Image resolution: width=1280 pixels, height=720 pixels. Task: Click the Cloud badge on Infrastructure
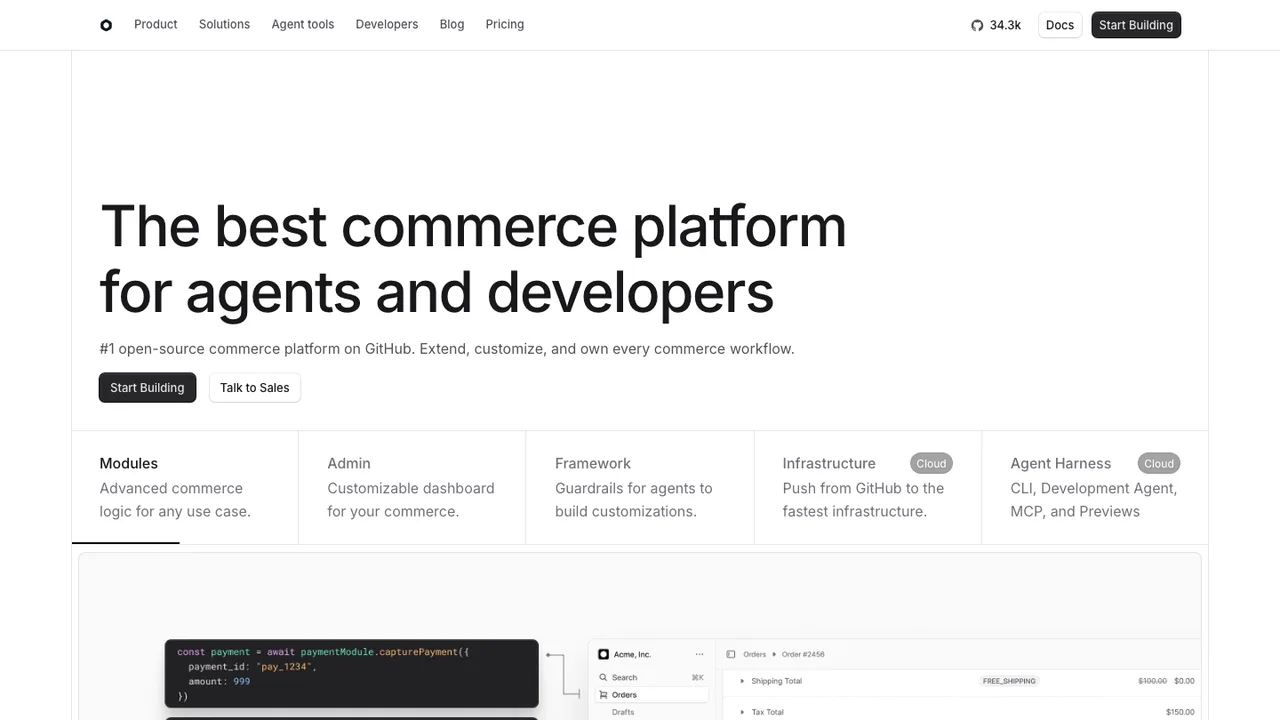(x=931, y=463)
